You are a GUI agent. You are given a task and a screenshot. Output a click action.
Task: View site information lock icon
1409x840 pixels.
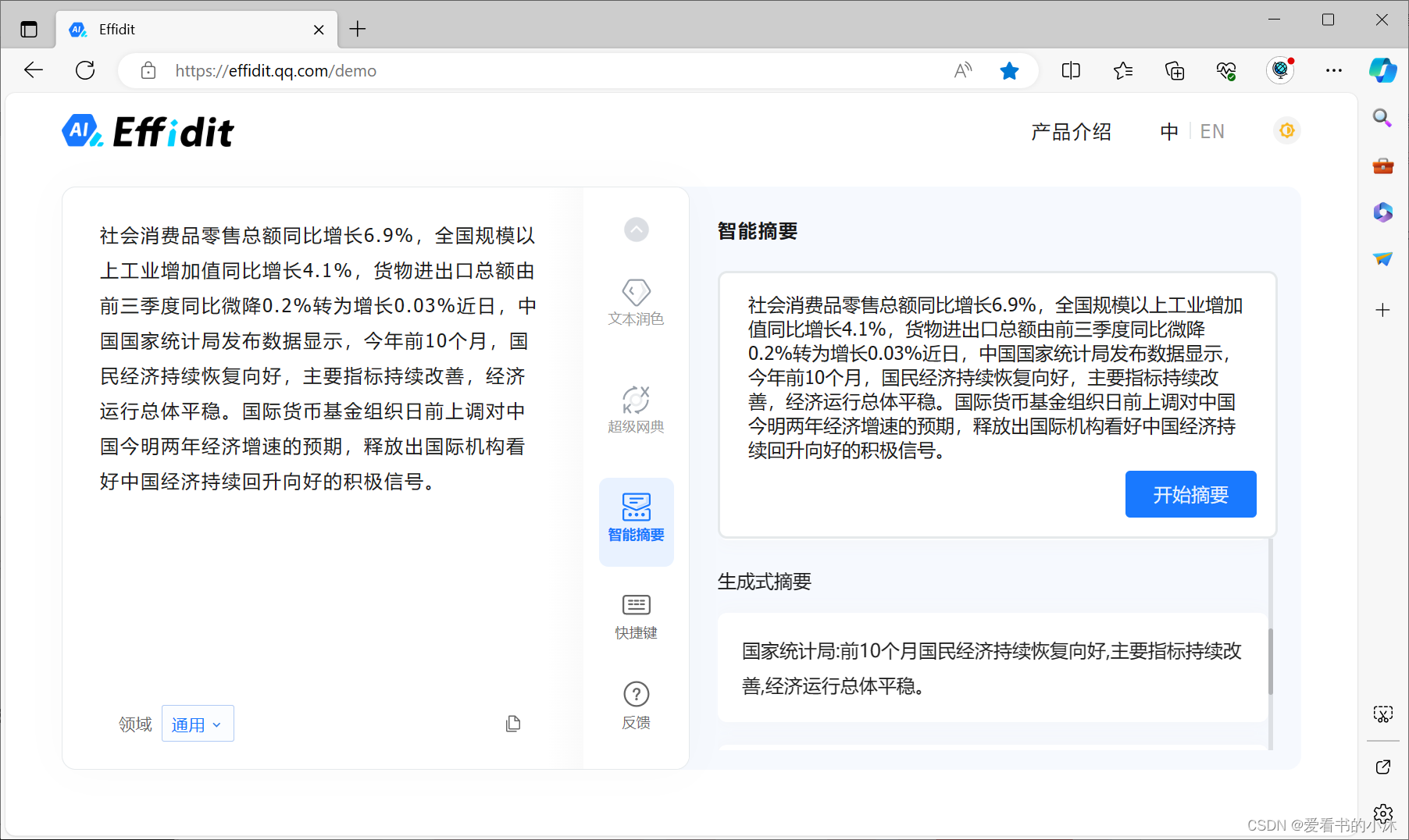point(148,70)
